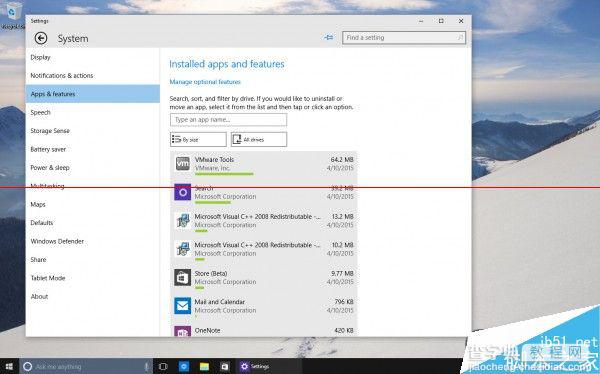
Task: Select the 13.2 MB Visual C++ 2008 Redistributable
Action: coord(264,221)
